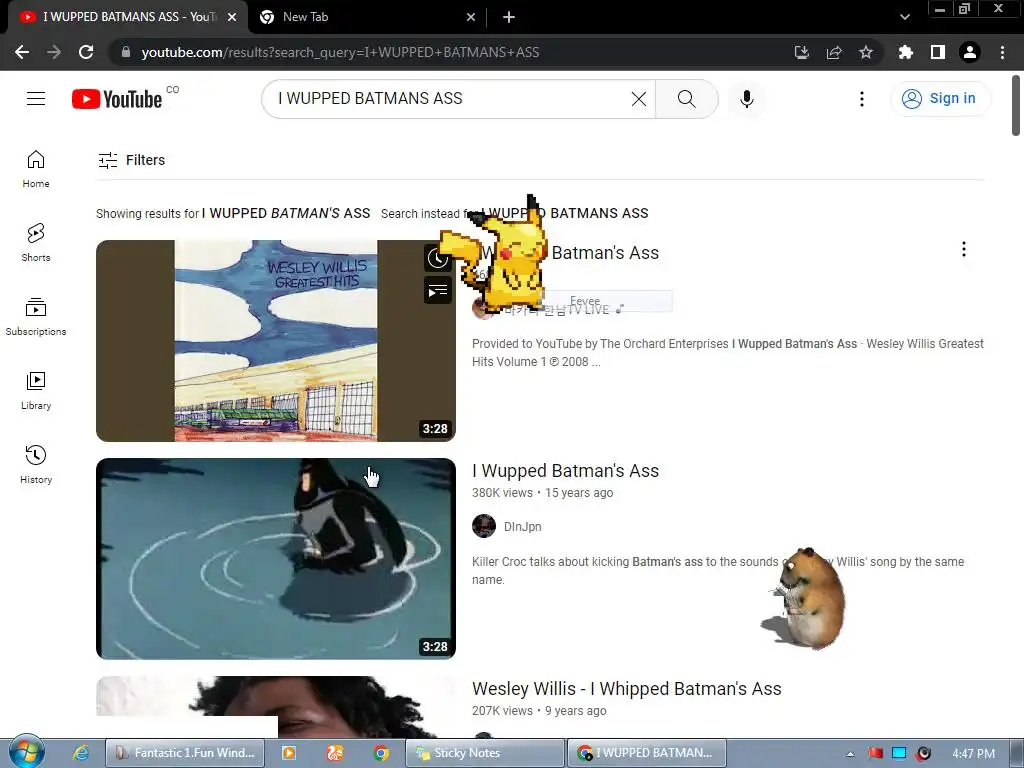This screenshot has height=768, width=1024.
Task: Click the share page icon in address bar
Action: point(833,52)
